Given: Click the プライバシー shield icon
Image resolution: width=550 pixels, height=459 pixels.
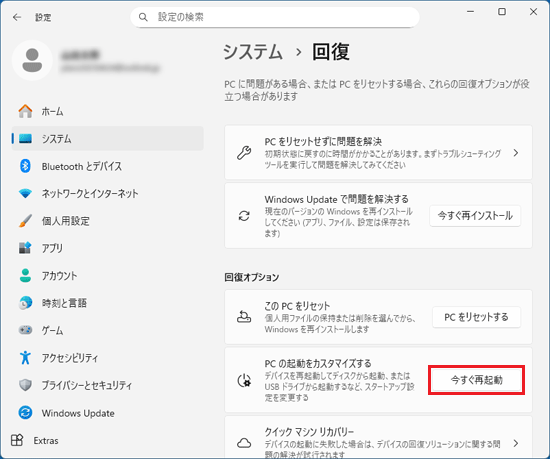Looking at the screenshot, I should [25, 385].
